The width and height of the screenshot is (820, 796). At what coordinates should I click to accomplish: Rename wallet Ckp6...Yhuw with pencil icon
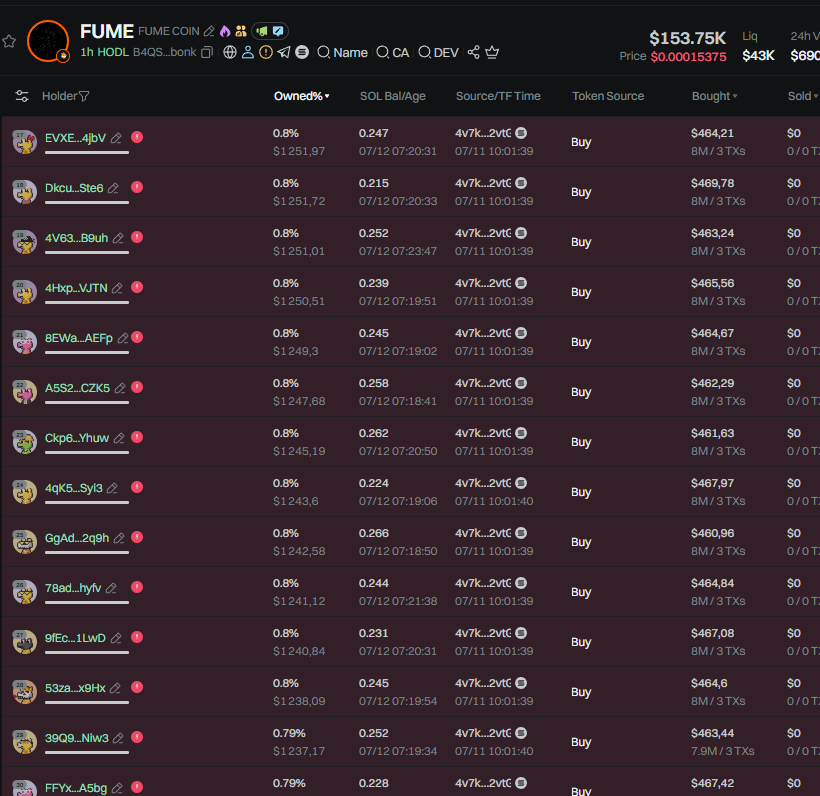(x=119, y=438)
